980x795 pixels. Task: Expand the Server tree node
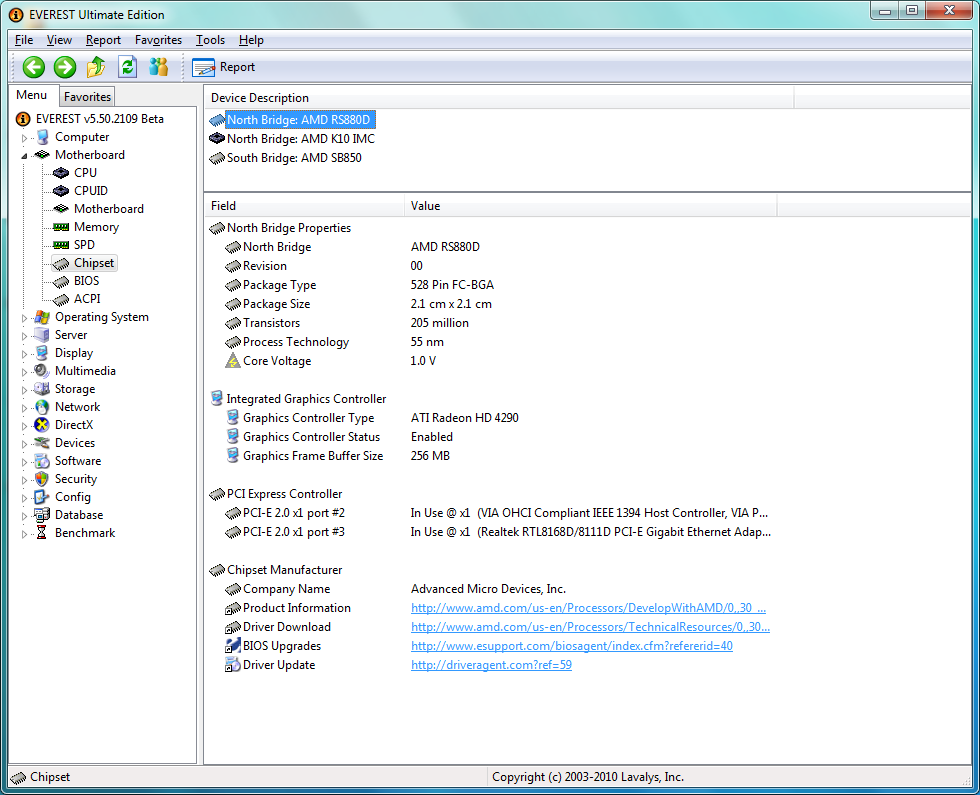[x=24, y=336]
